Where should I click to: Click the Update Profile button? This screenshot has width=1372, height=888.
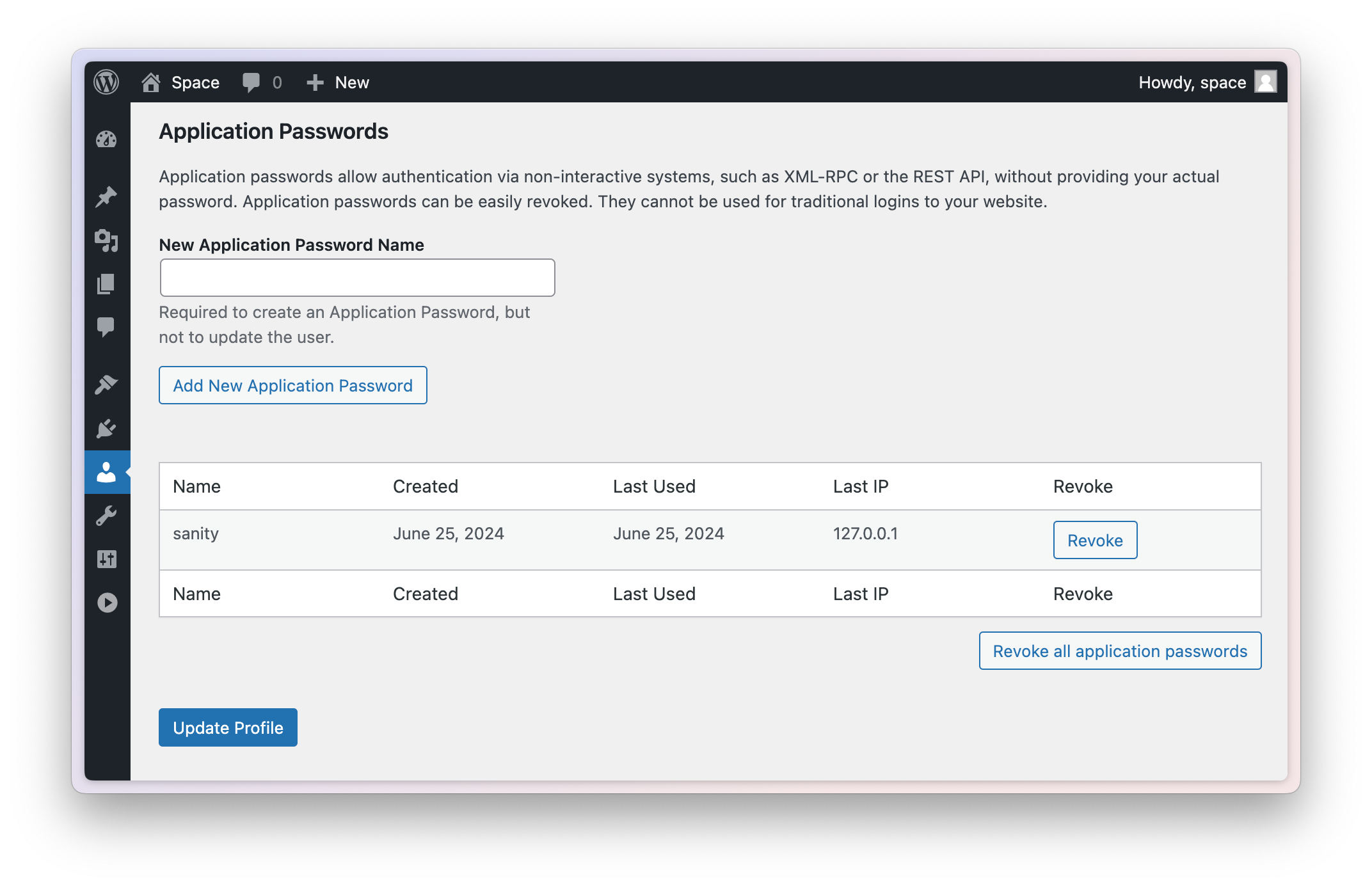(x=228, y=727)
